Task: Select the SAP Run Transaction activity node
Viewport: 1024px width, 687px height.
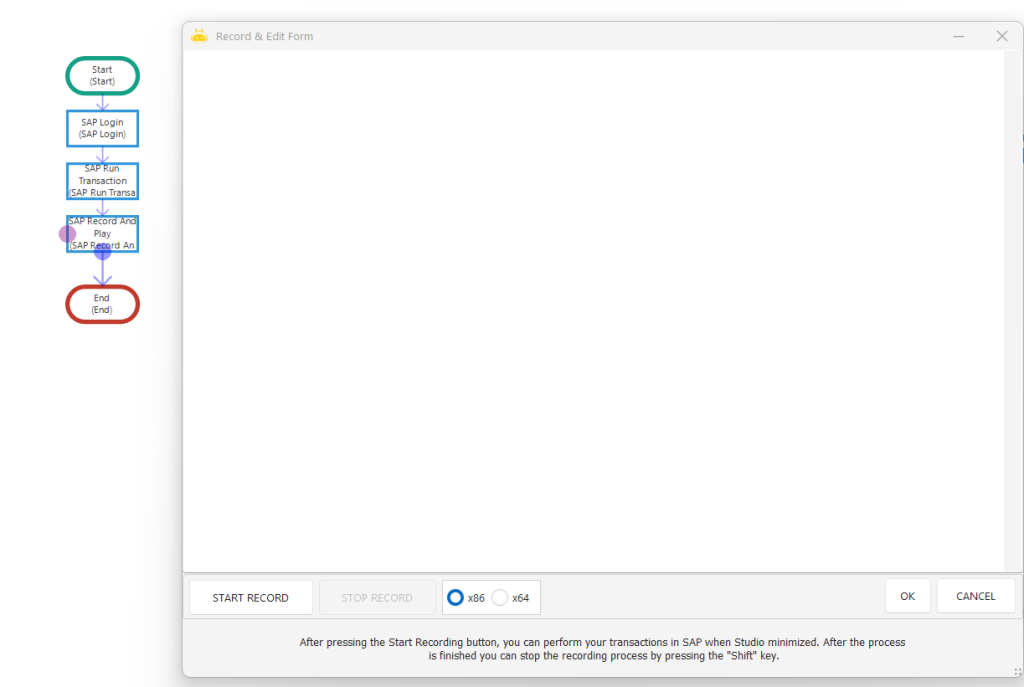Action: 102,181
